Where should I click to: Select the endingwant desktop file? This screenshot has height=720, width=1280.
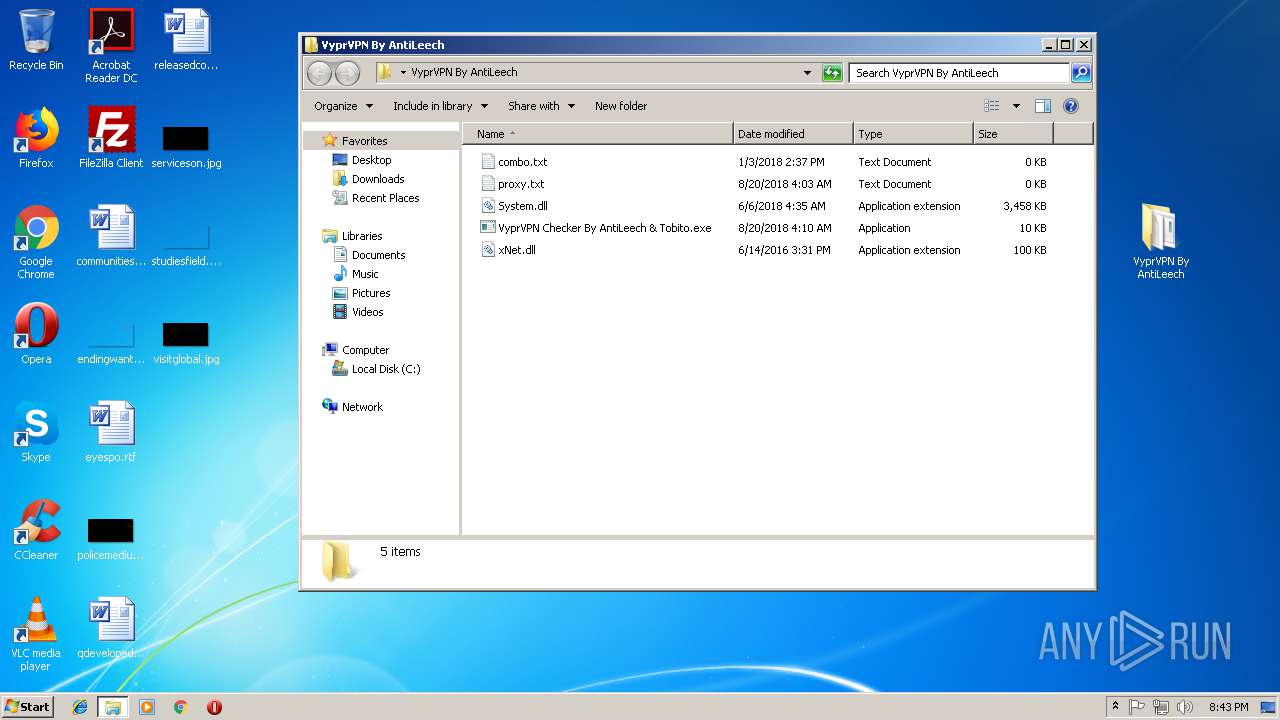pyautogui.click(x=111, y=343)
